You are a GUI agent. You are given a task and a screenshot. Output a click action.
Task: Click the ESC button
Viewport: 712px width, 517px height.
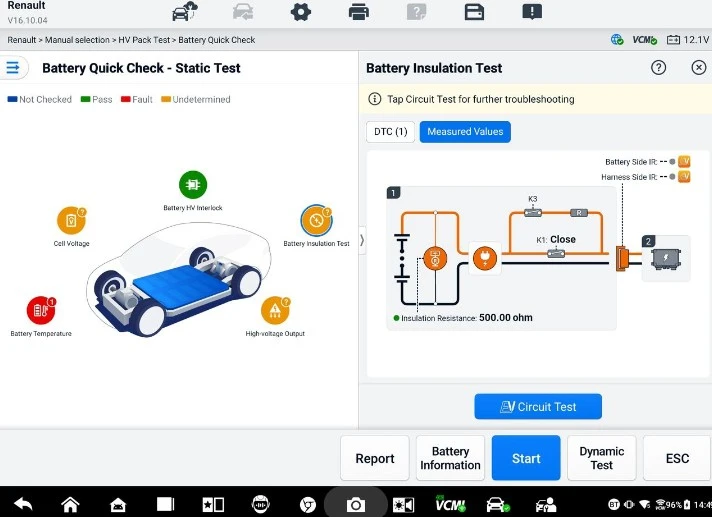(x=677, y=458)
